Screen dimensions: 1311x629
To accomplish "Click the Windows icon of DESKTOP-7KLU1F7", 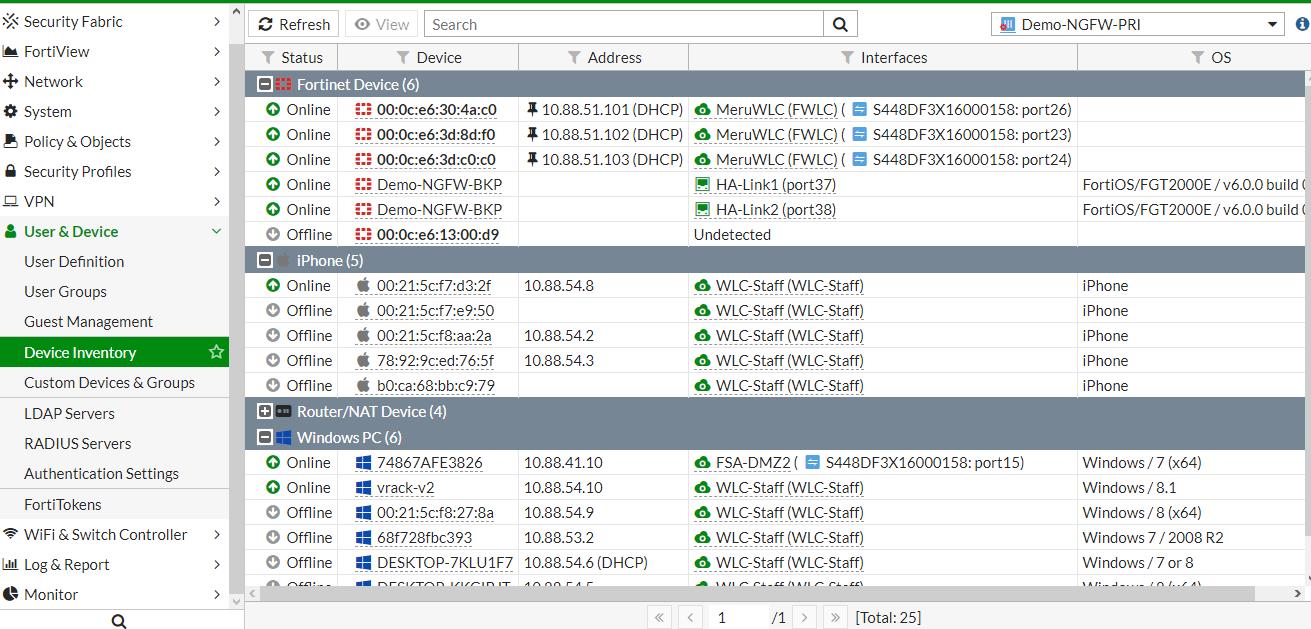I will (x=364, y=563).
